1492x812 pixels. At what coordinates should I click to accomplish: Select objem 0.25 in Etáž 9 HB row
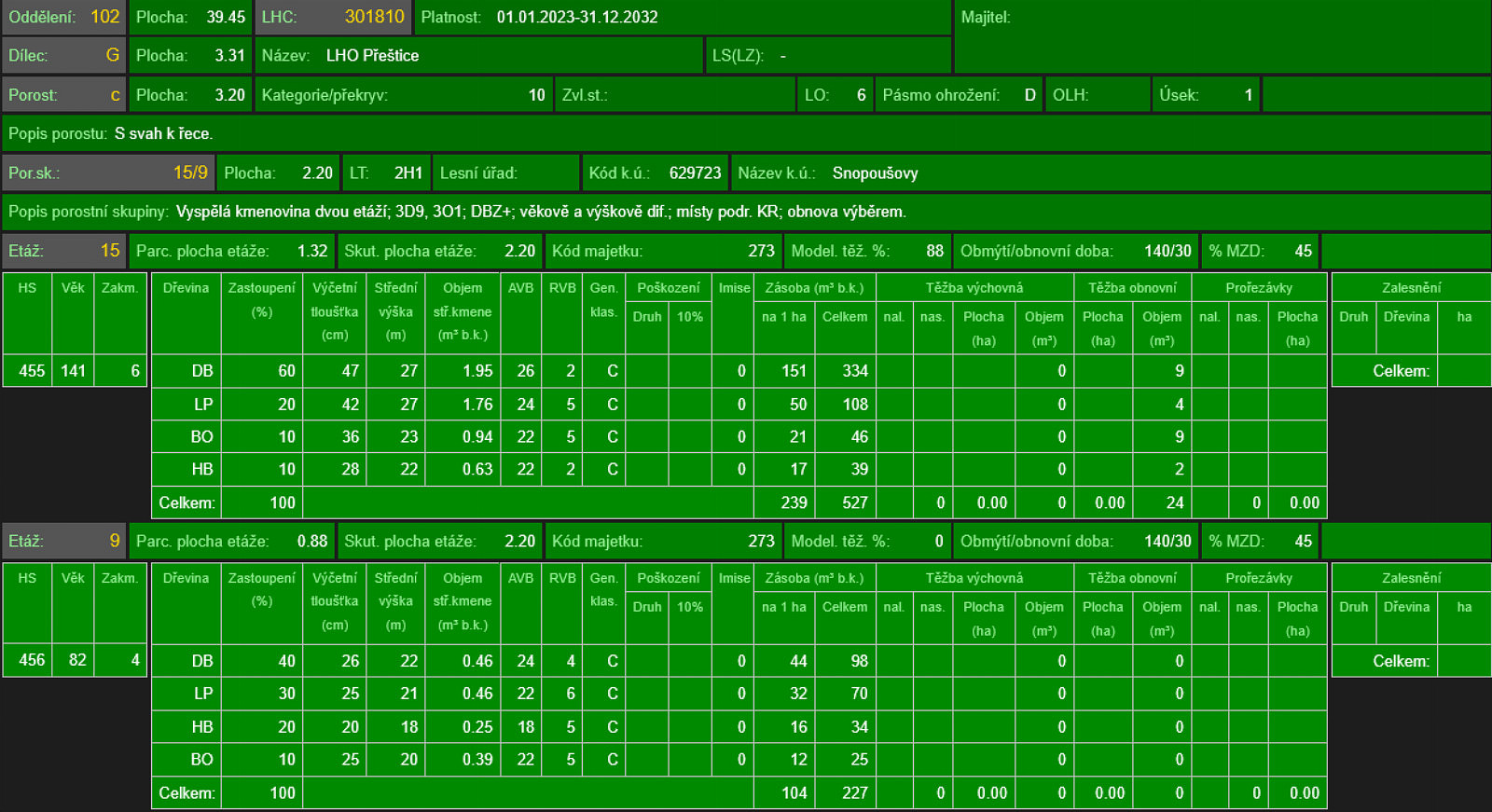tap(477, 727)
